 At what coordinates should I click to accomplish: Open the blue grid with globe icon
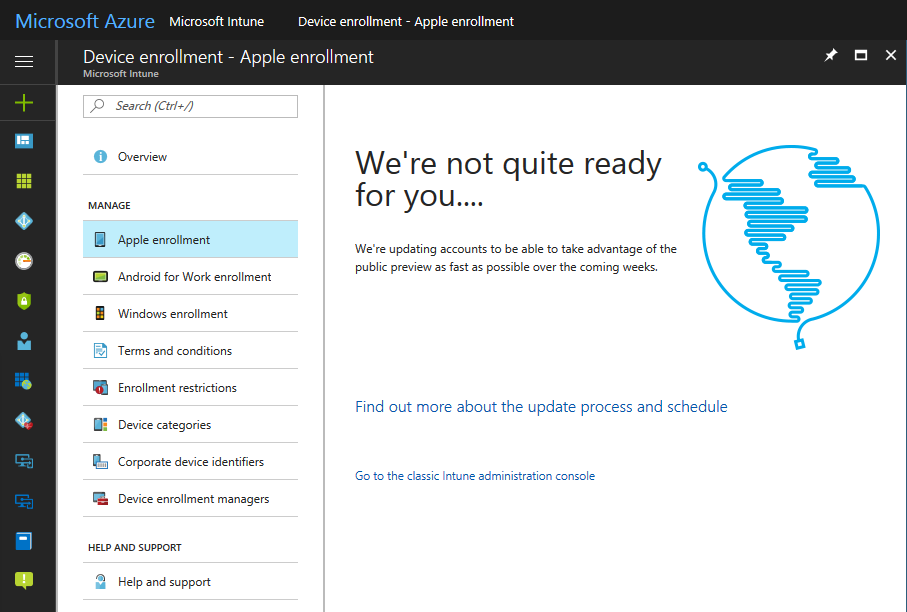[x=24, y=381]
